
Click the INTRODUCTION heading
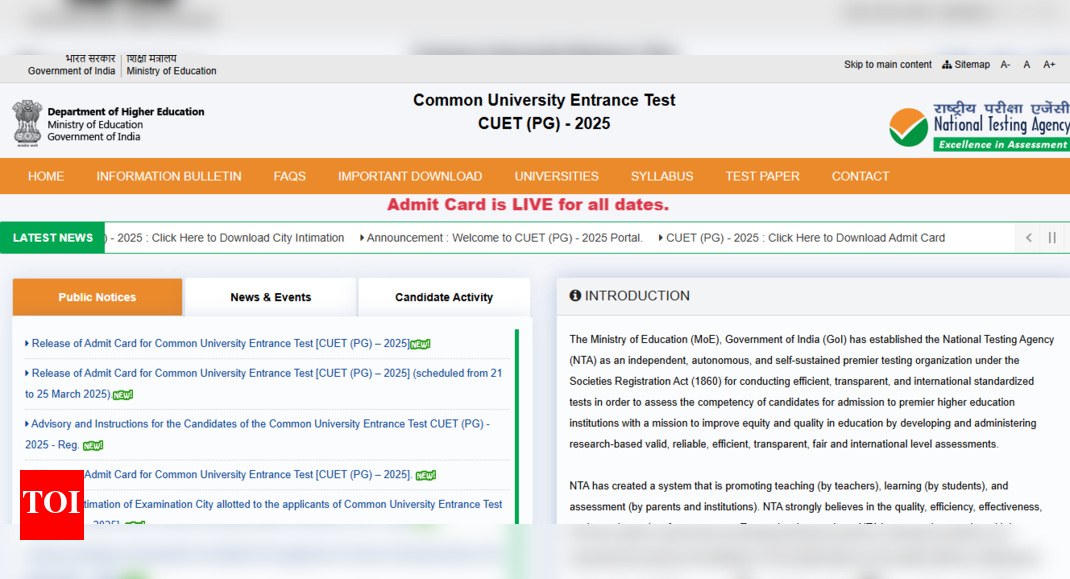click(x=637, y=296)
